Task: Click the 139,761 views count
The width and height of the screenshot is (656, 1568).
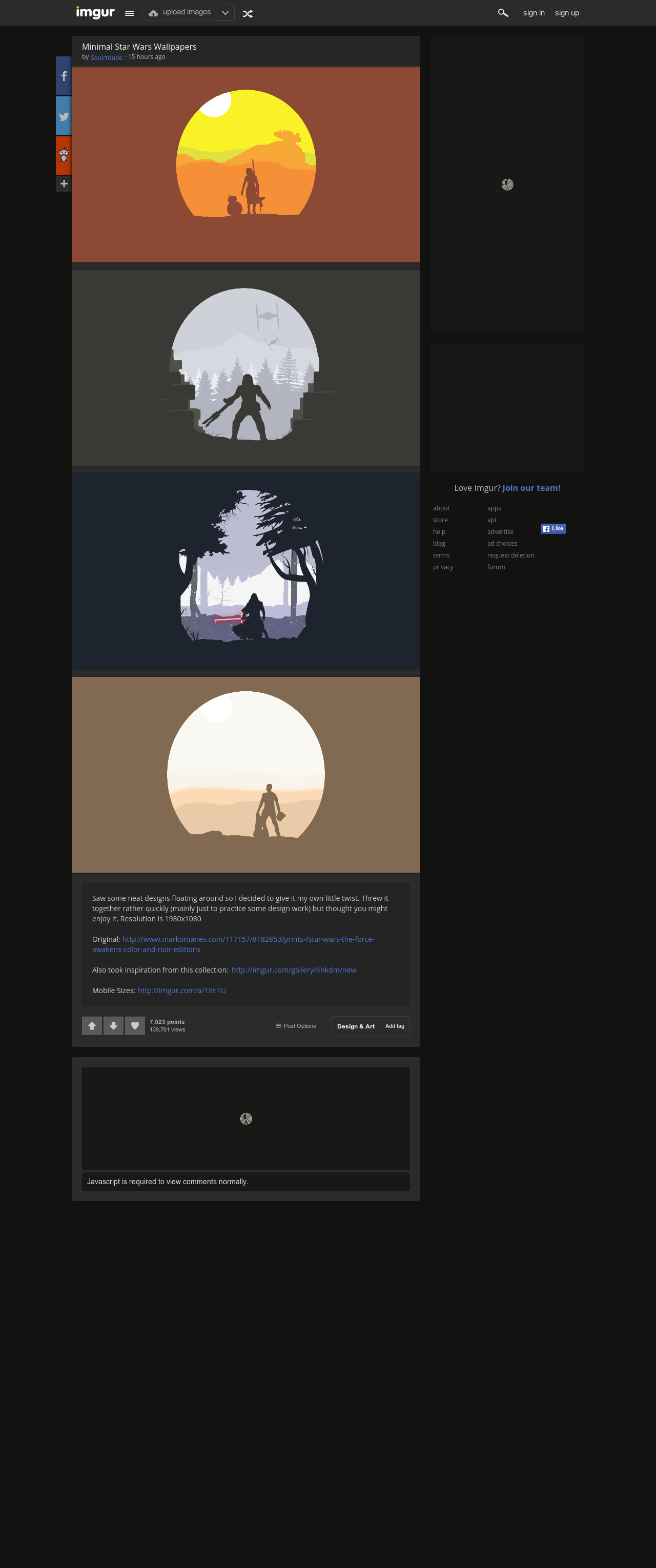Action: 168,1030
